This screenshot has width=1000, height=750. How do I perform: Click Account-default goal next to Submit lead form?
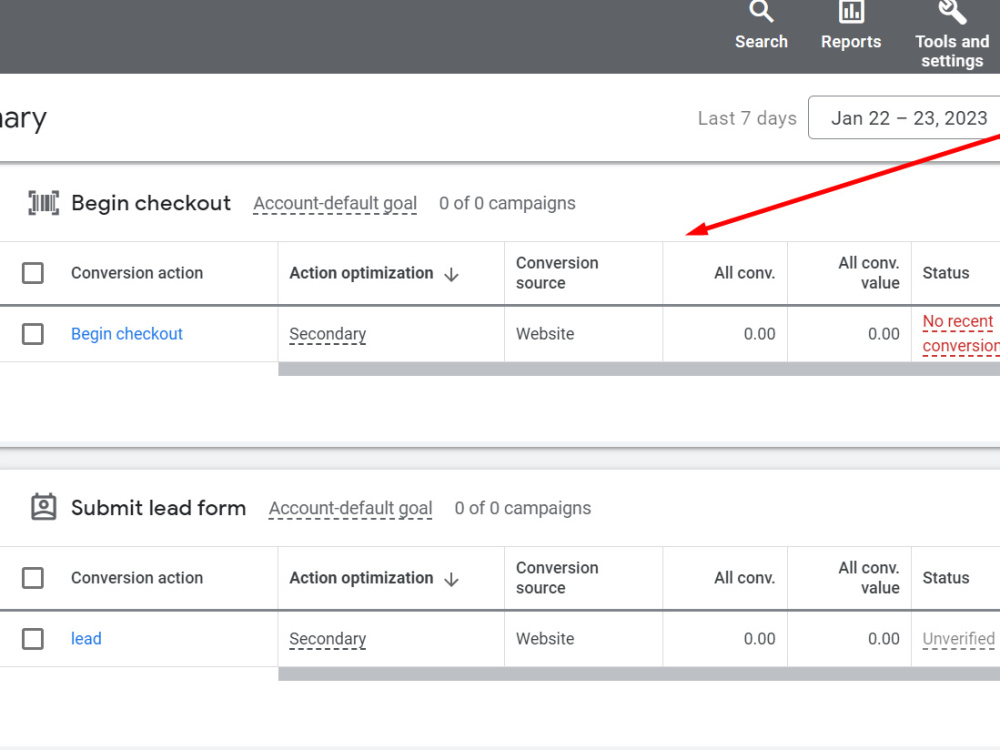(350, 508)
